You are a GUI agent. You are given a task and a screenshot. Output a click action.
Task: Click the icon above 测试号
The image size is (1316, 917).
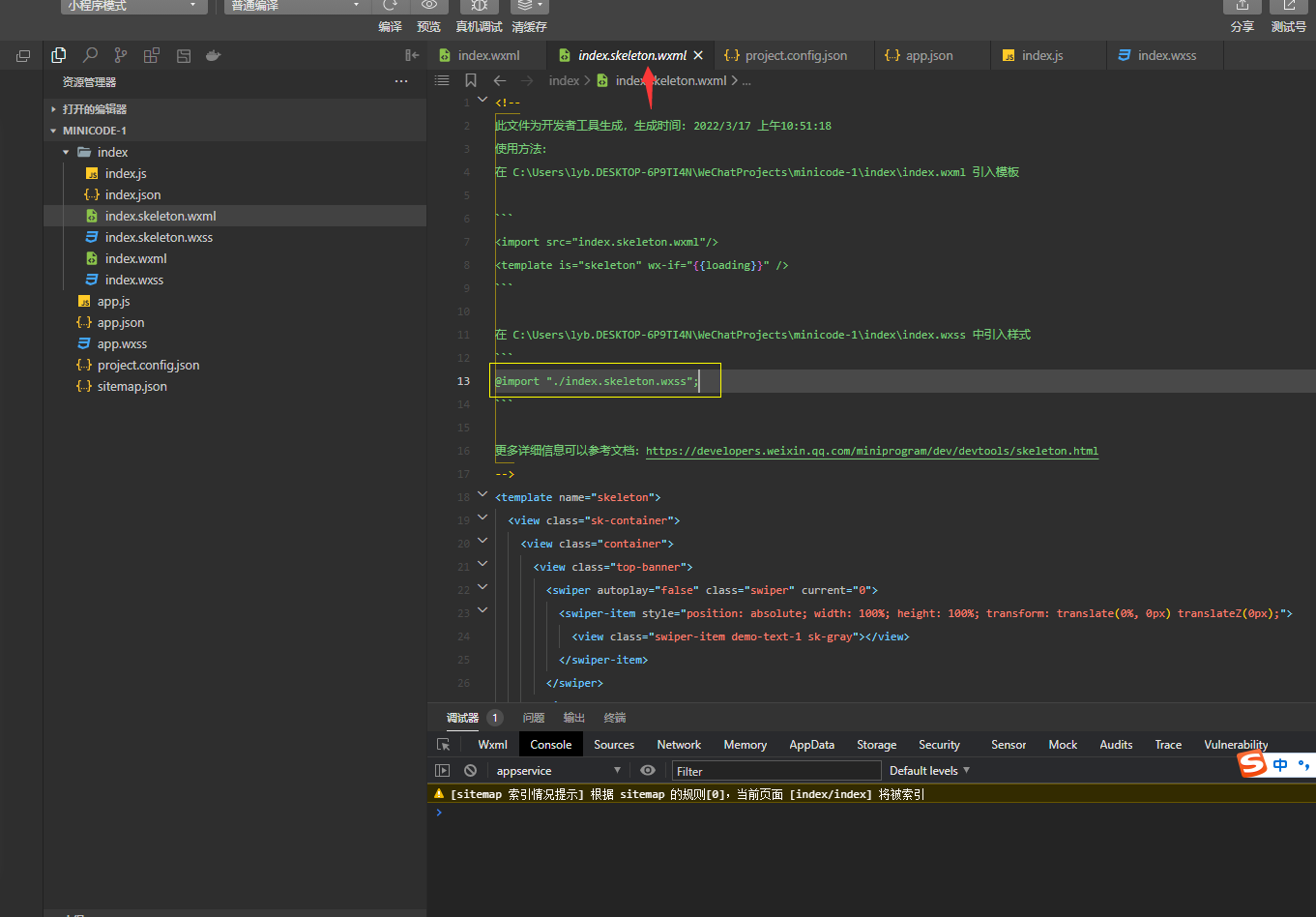pyautogui.click(x=1289, y=5)
